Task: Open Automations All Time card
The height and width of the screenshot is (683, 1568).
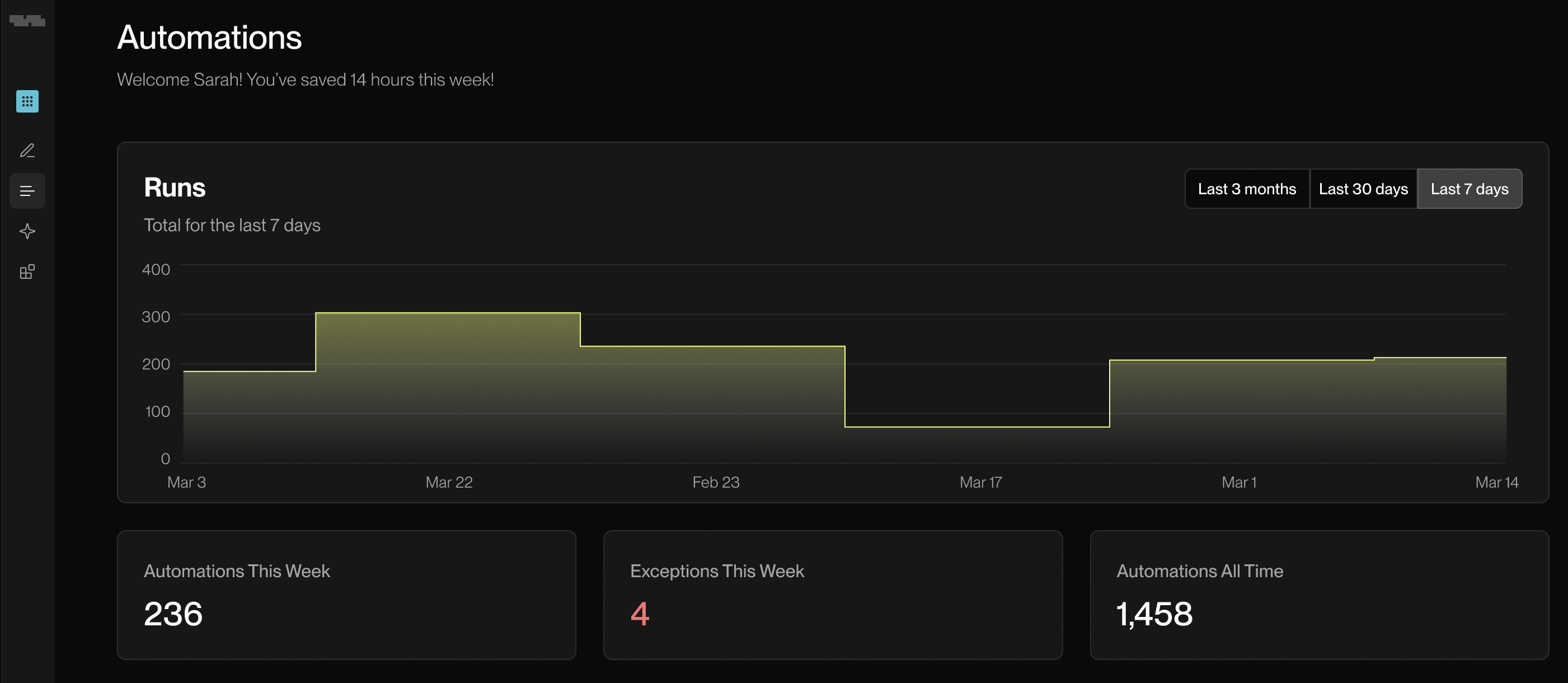Action: tap(1318, 594)
